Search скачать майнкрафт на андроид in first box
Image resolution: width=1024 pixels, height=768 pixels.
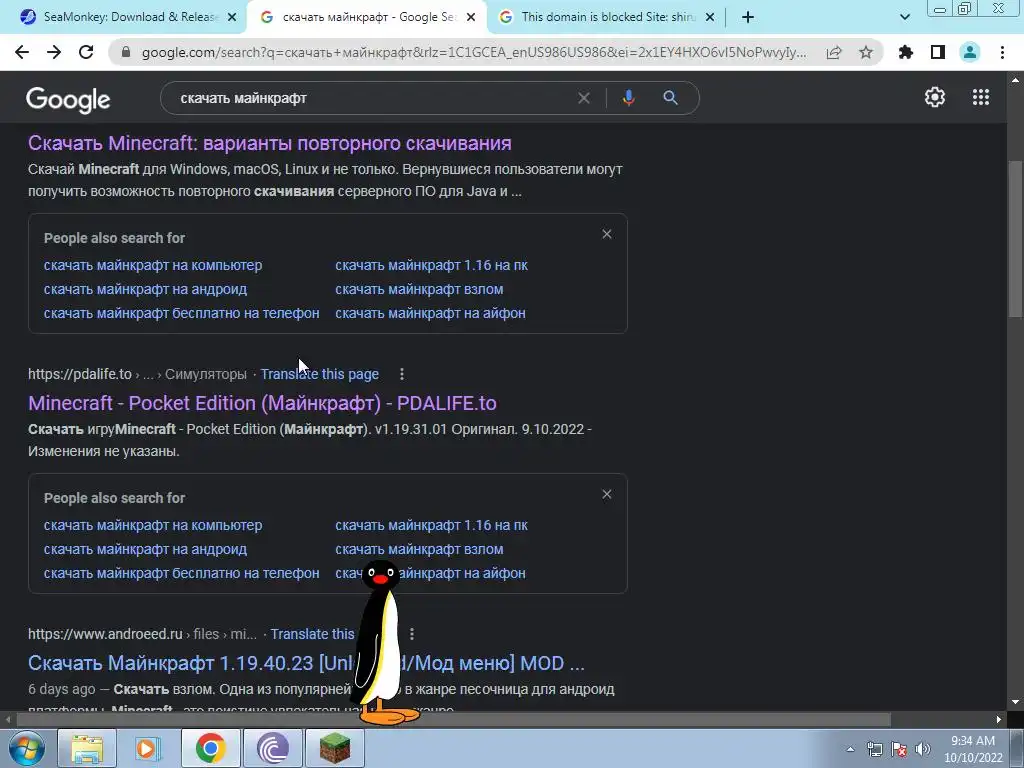point(145,289)
